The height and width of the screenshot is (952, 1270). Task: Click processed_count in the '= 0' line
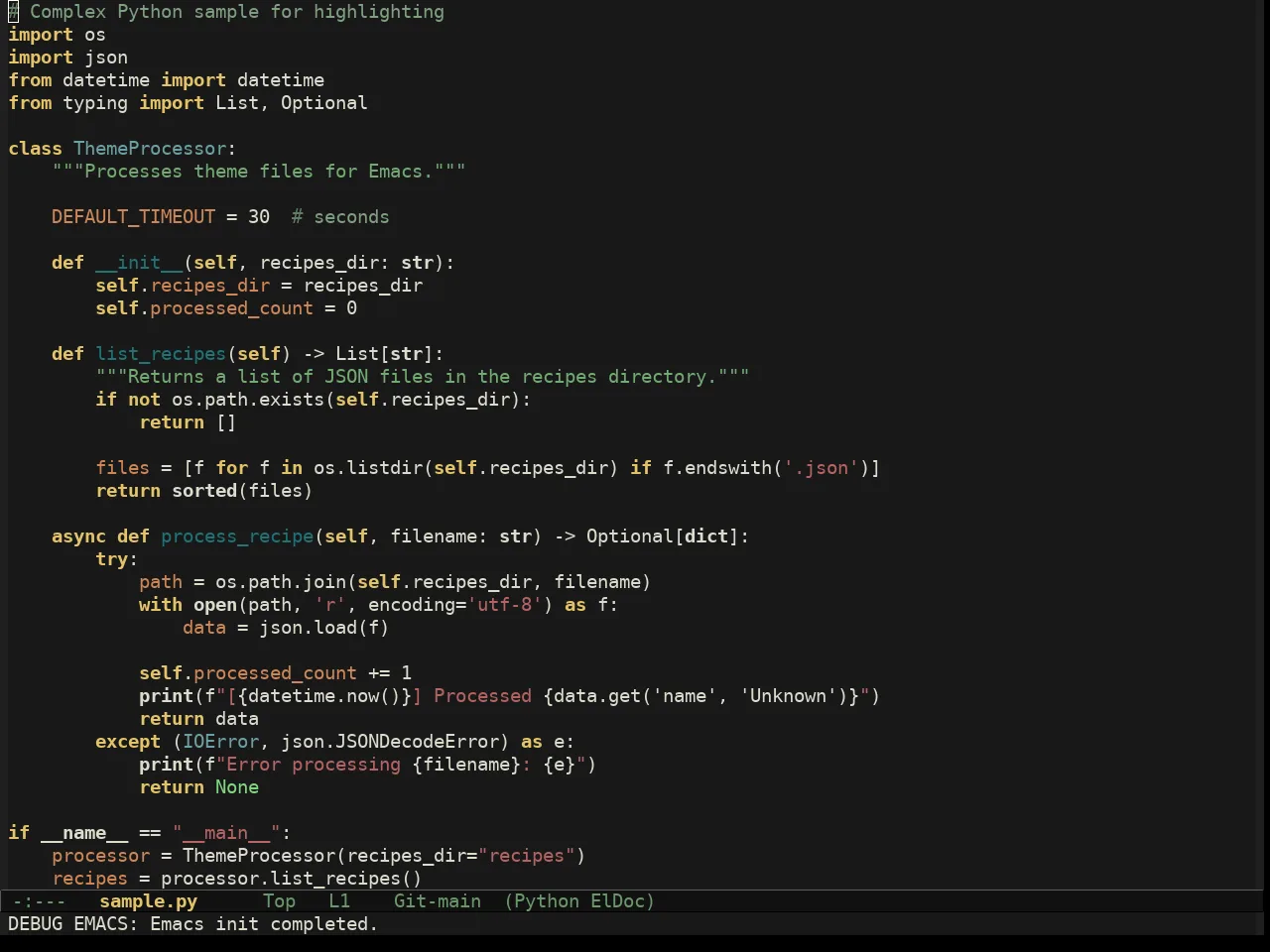point(231,308)
